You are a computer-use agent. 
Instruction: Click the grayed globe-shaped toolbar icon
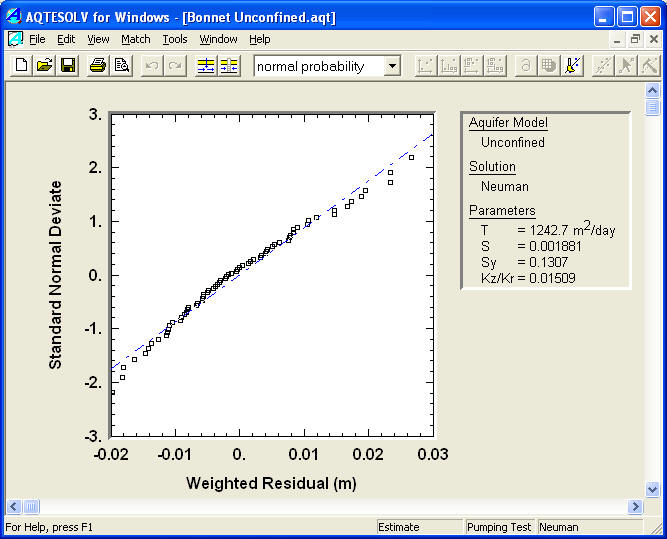549,66
